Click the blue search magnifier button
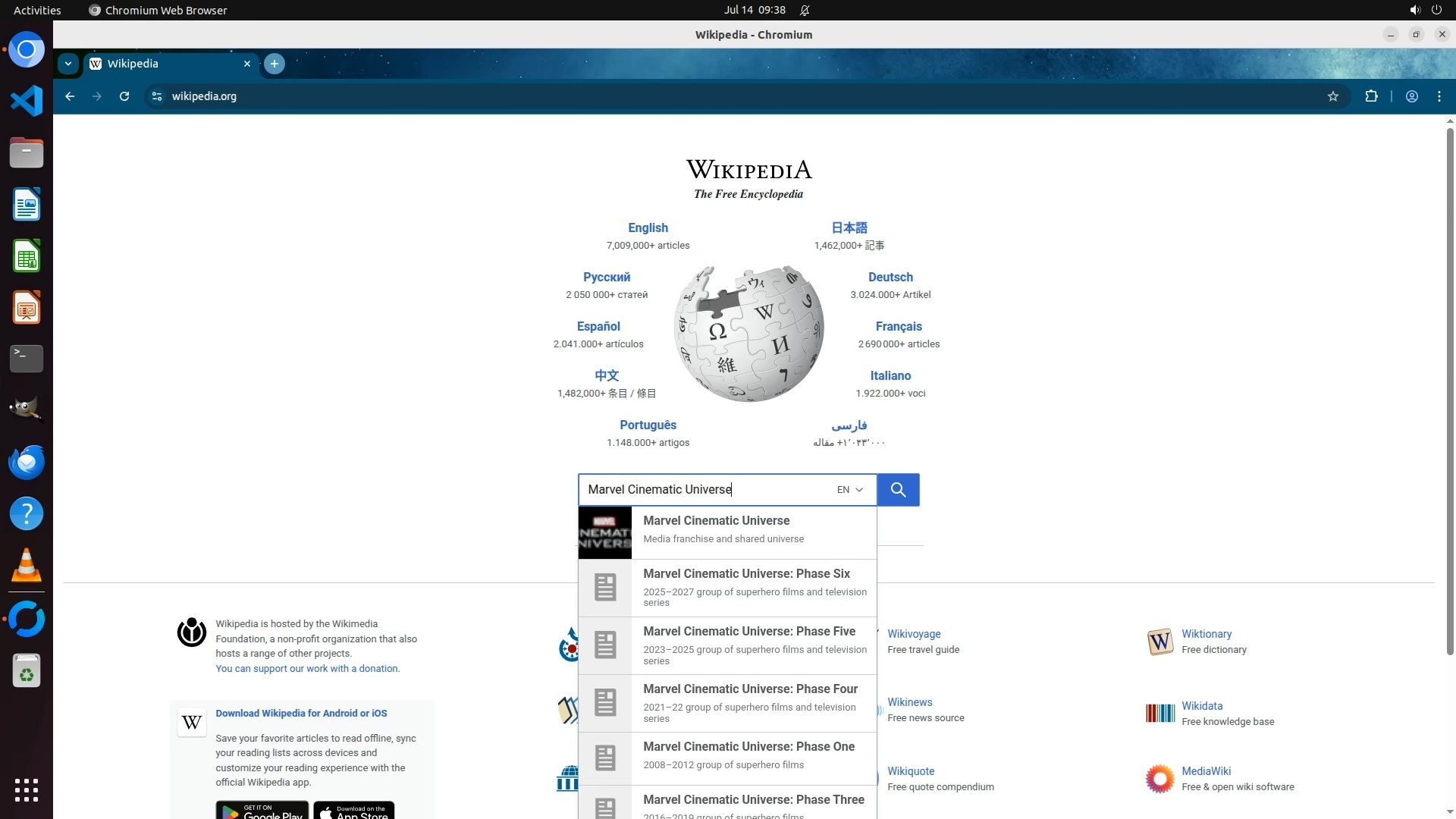 coord(898,490)
